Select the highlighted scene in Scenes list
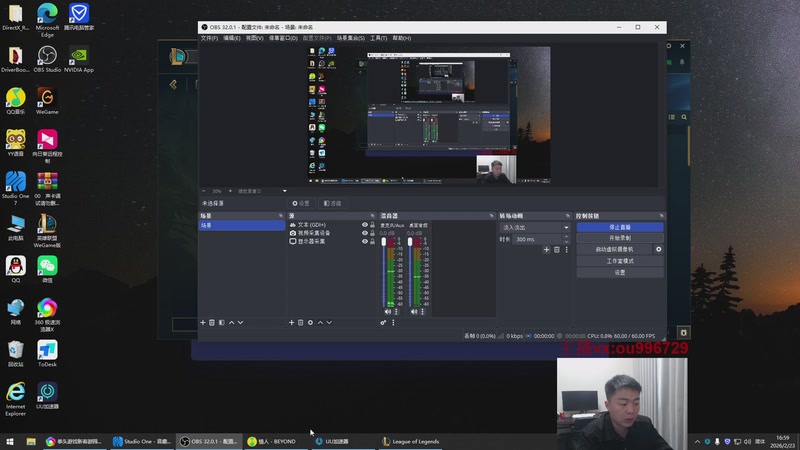This screenshot has height=450, width=800. 241,225
